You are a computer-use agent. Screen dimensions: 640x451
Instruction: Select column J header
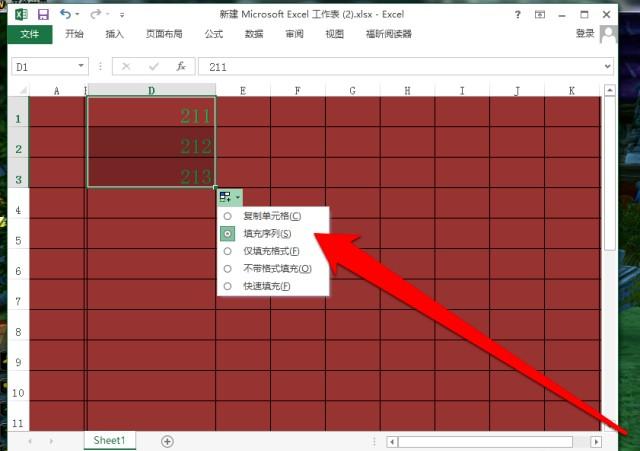pyautogui.click(x=517, y=90)
